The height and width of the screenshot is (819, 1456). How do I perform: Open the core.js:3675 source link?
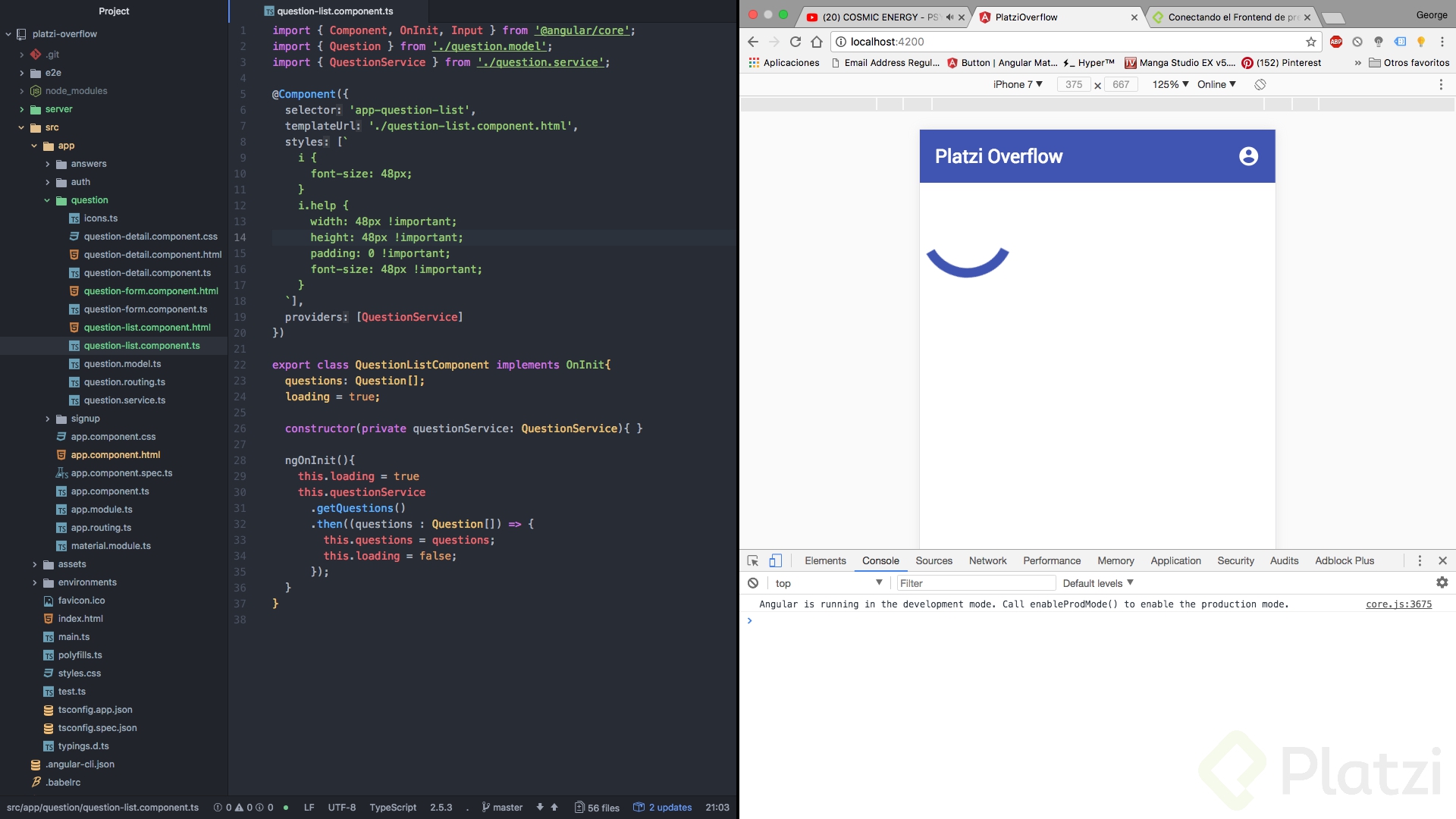[1398, 604]
